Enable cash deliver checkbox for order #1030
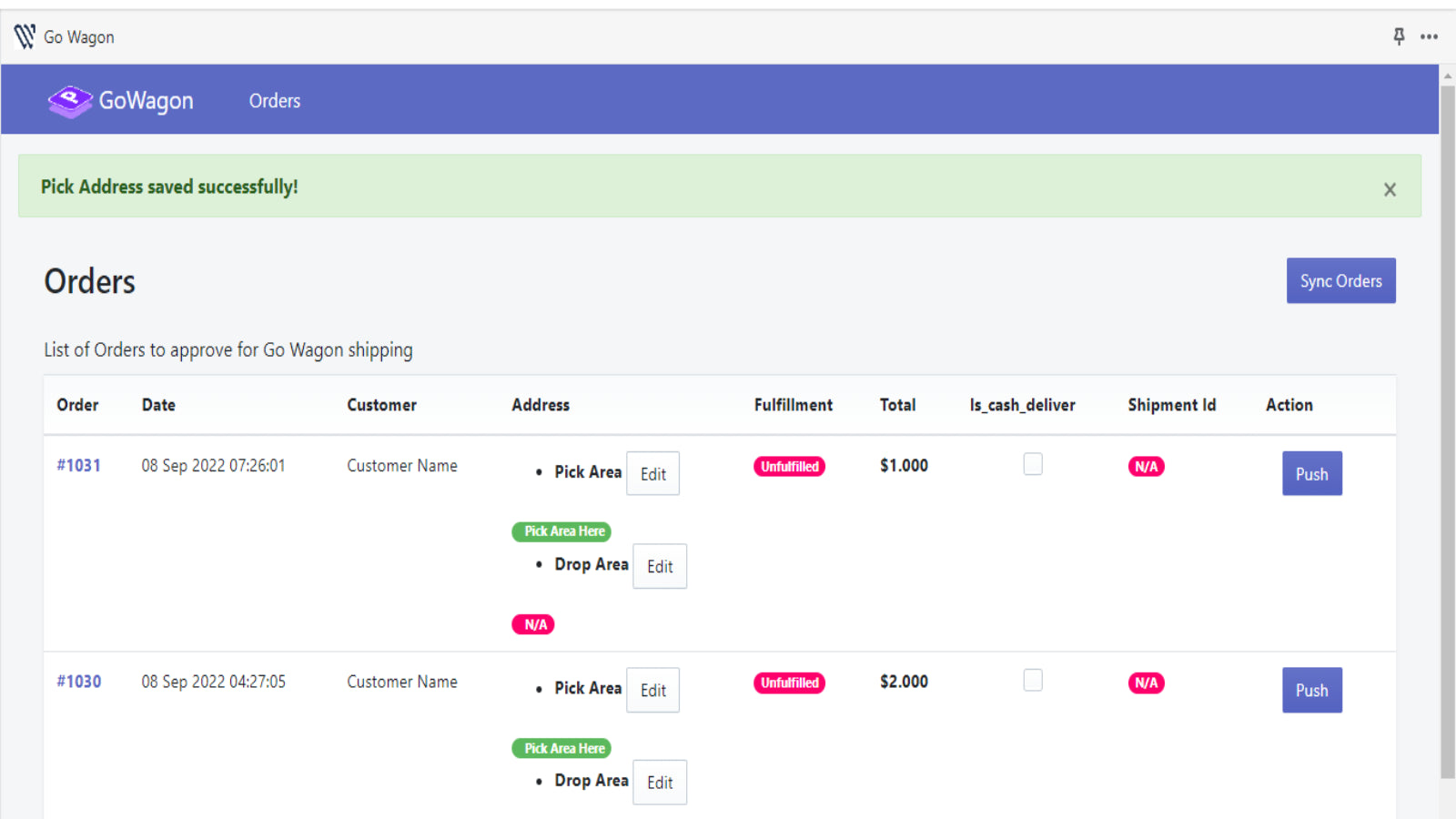1456x819 pixels. click(x=1032, y=681)
